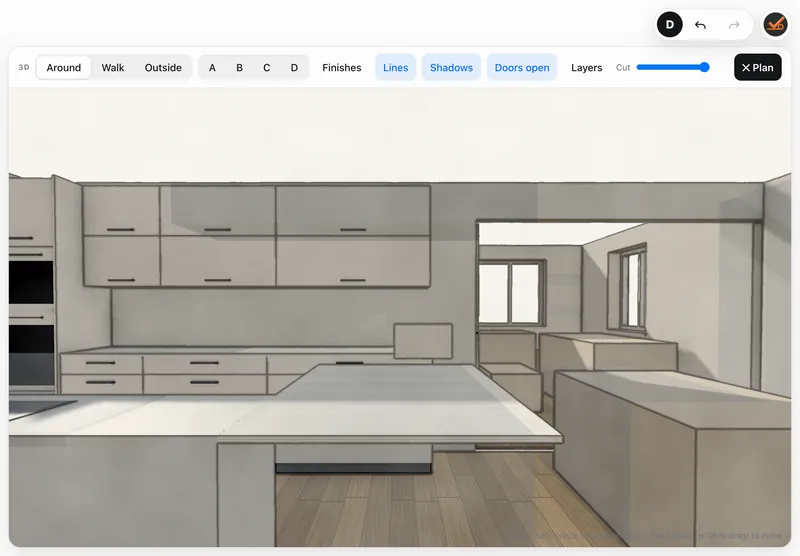Select camera preset B
The width and height of the screenshot is (800, 556).
tap(239, 67)
